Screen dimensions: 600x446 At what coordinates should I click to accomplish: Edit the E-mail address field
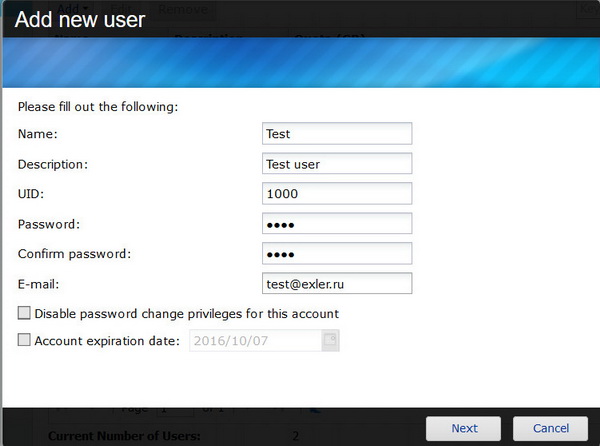pos(337,284)
